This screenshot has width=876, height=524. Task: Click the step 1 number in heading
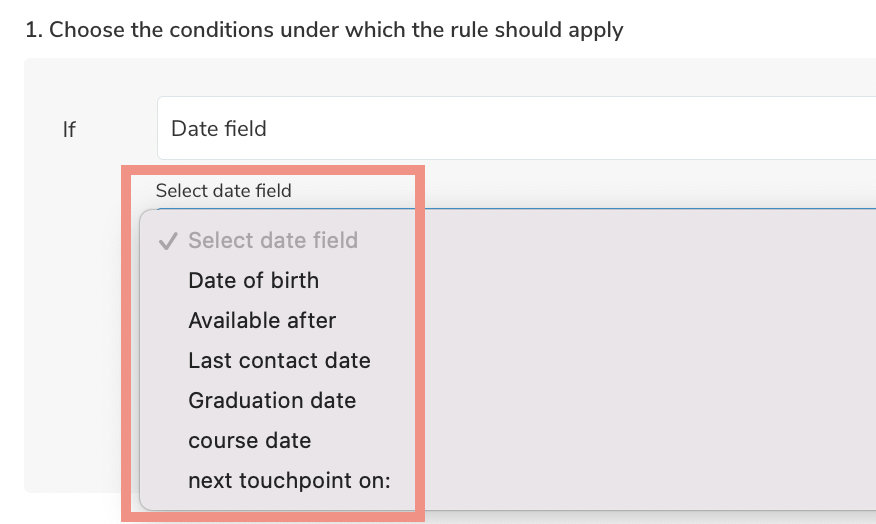pyautogui.click(x=32, y=30)
